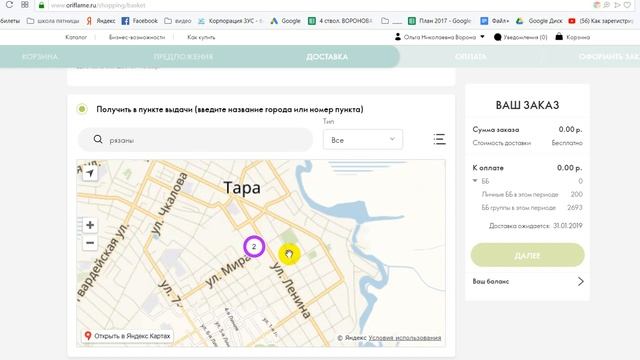
Task: Open the План 2017 - Google bookmark
Action: [440, 21]
